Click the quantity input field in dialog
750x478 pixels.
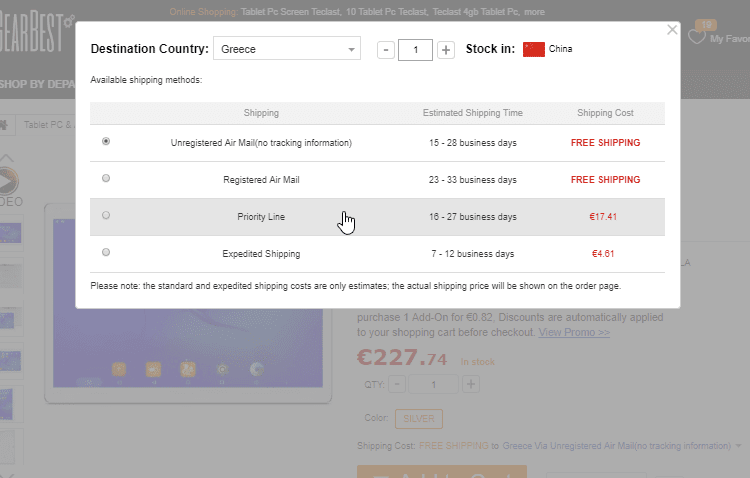415,49
